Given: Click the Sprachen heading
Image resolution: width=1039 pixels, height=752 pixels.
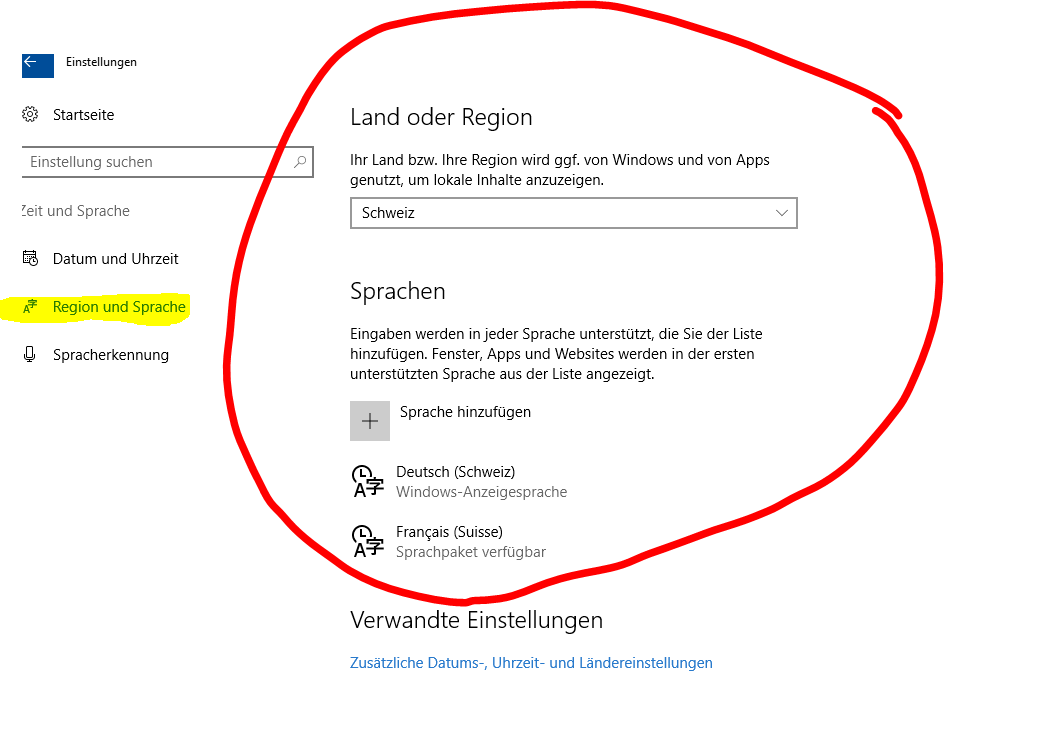Looking at the screenshot, I should click(398, 292).
